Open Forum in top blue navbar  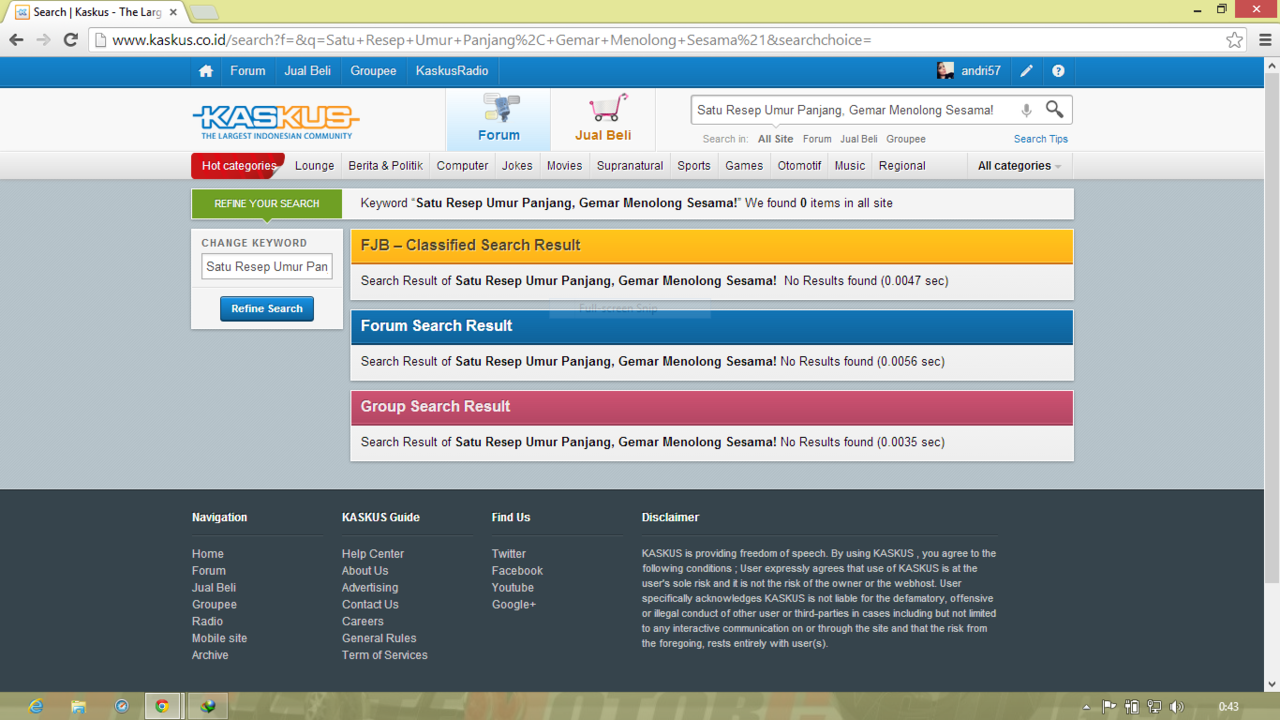tap(248, 71)
